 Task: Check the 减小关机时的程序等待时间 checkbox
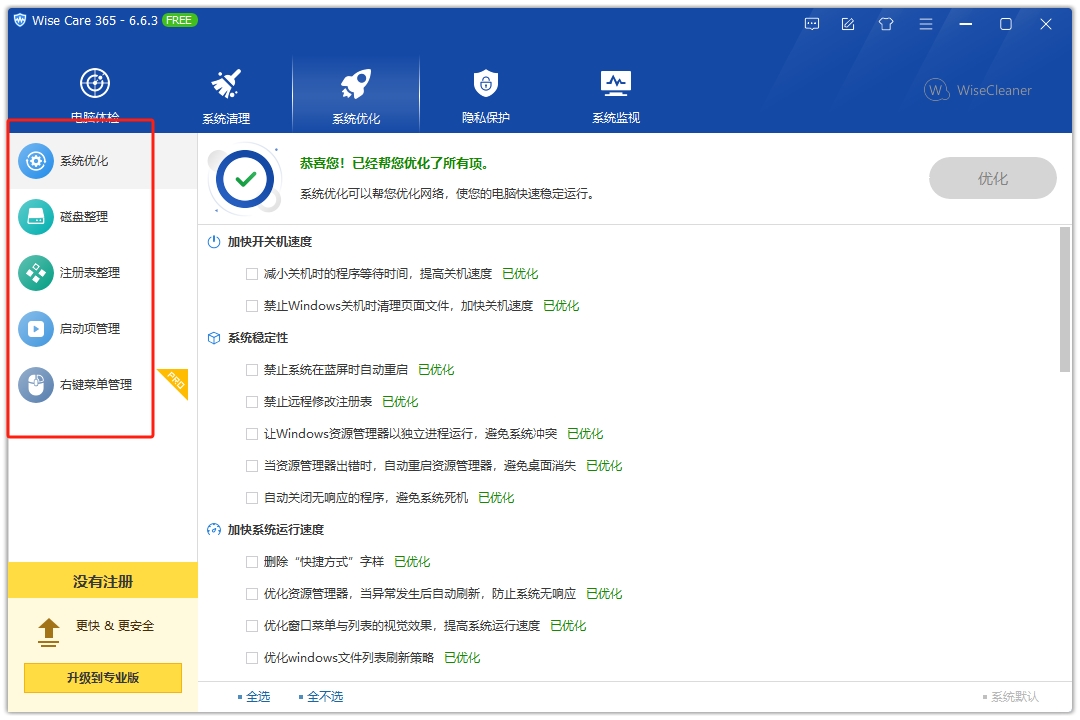(251, 273)
